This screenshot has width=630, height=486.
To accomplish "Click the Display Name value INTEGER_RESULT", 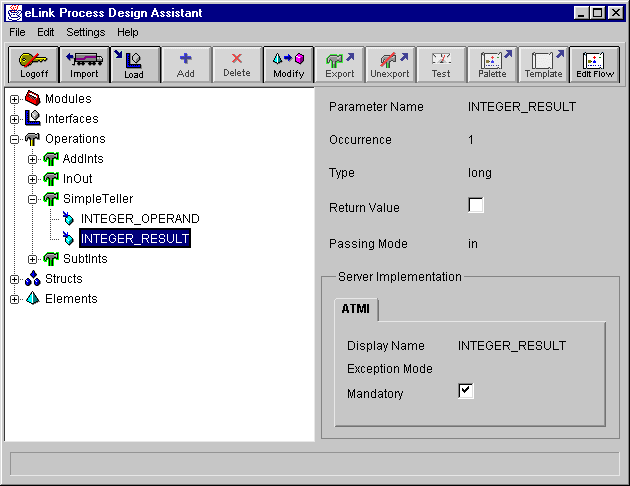I will coord(512,345).
